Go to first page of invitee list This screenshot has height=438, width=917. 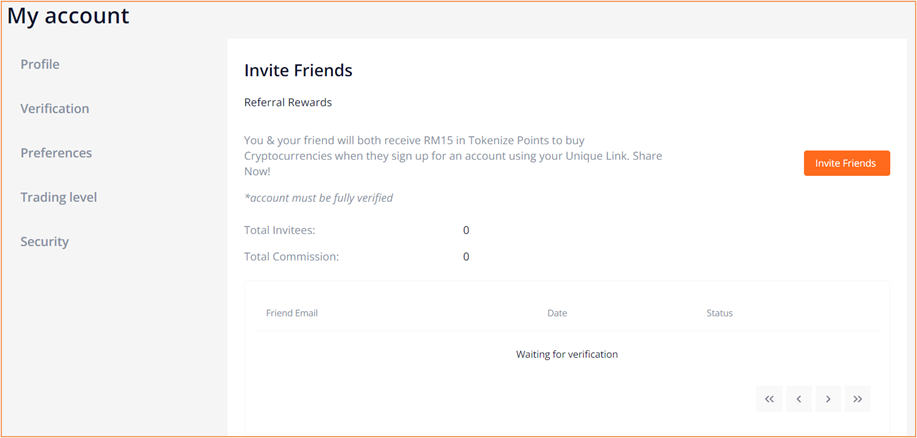[769, 399]
